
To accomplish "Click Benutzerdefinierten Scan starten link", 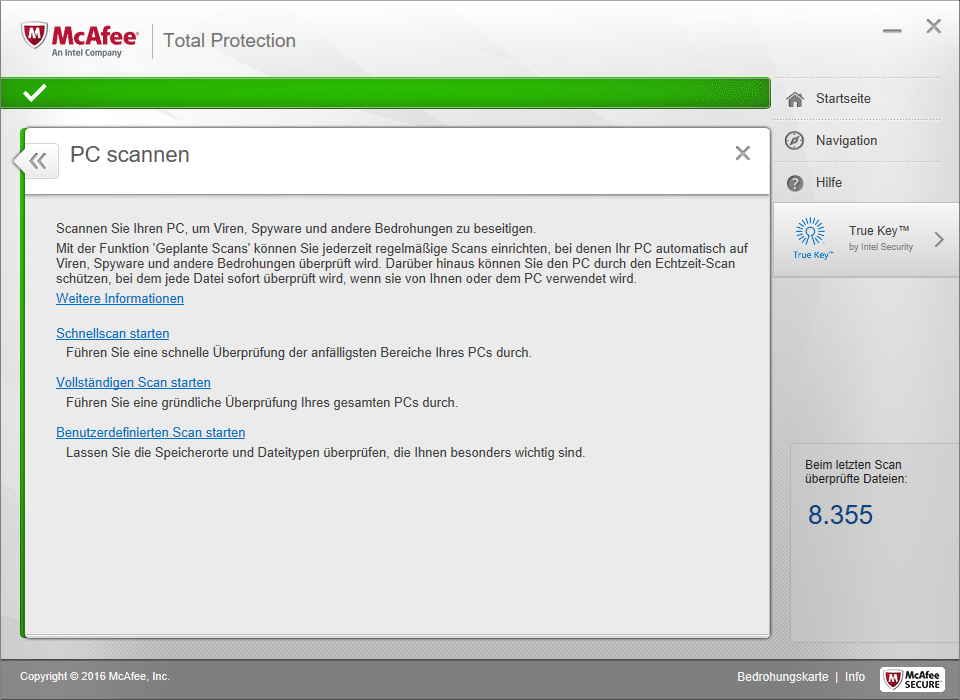I will coord(150,433).
